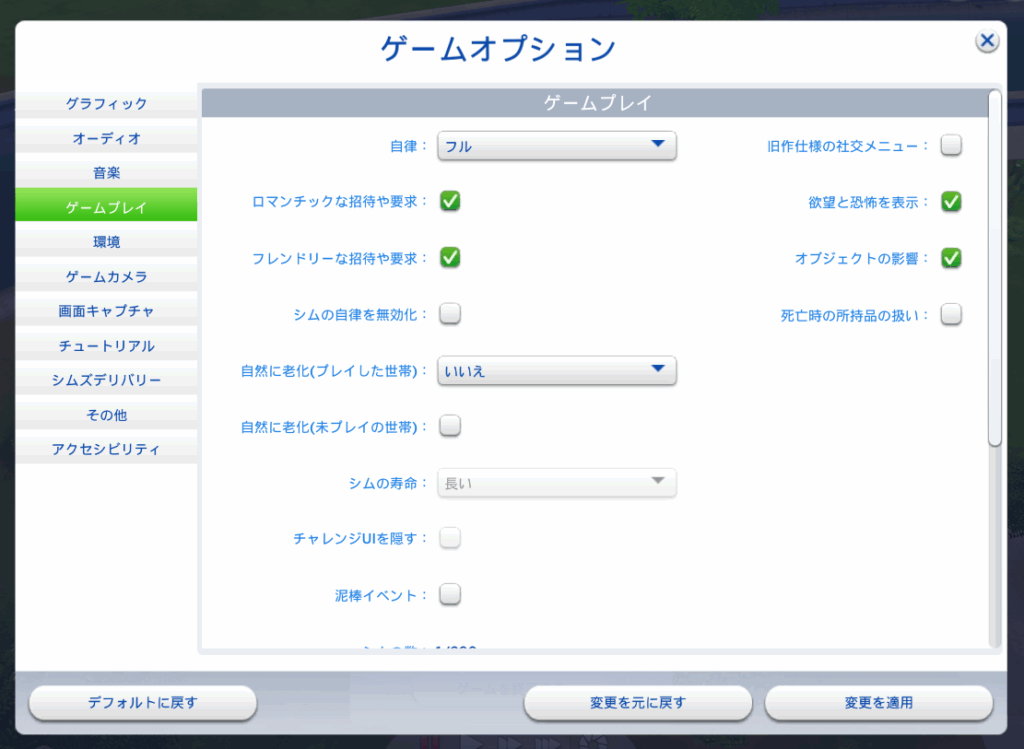The height and width of the screenshot is (749, 1024).
Task: Click the ゲームオプション dialog title
Action: click(498, 49)
